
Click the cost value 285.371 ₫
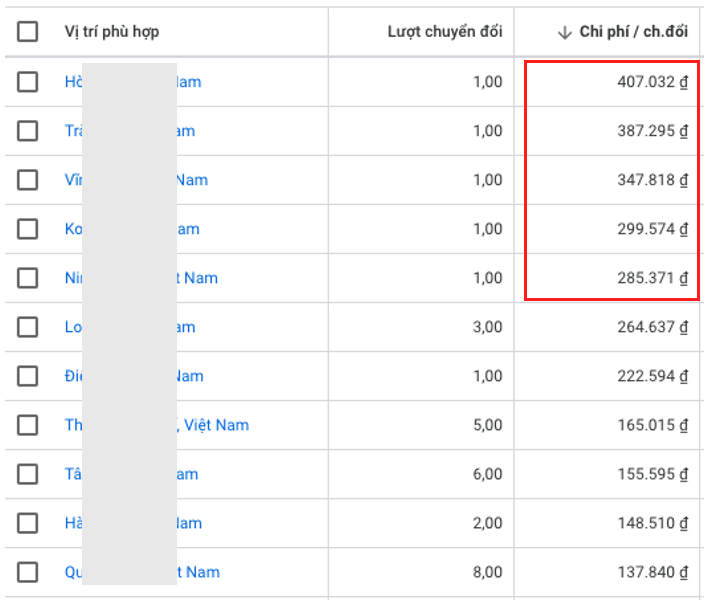pos(652,278)
